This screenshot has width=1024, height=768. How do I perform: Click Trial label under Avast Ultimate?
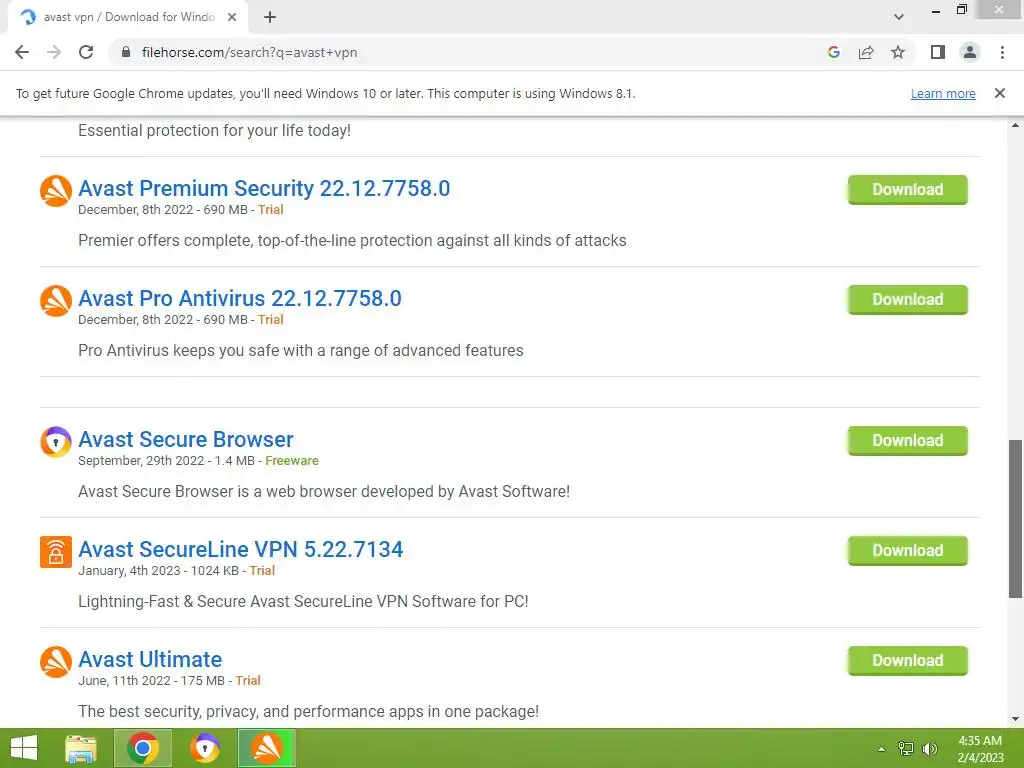pos(248,680)
